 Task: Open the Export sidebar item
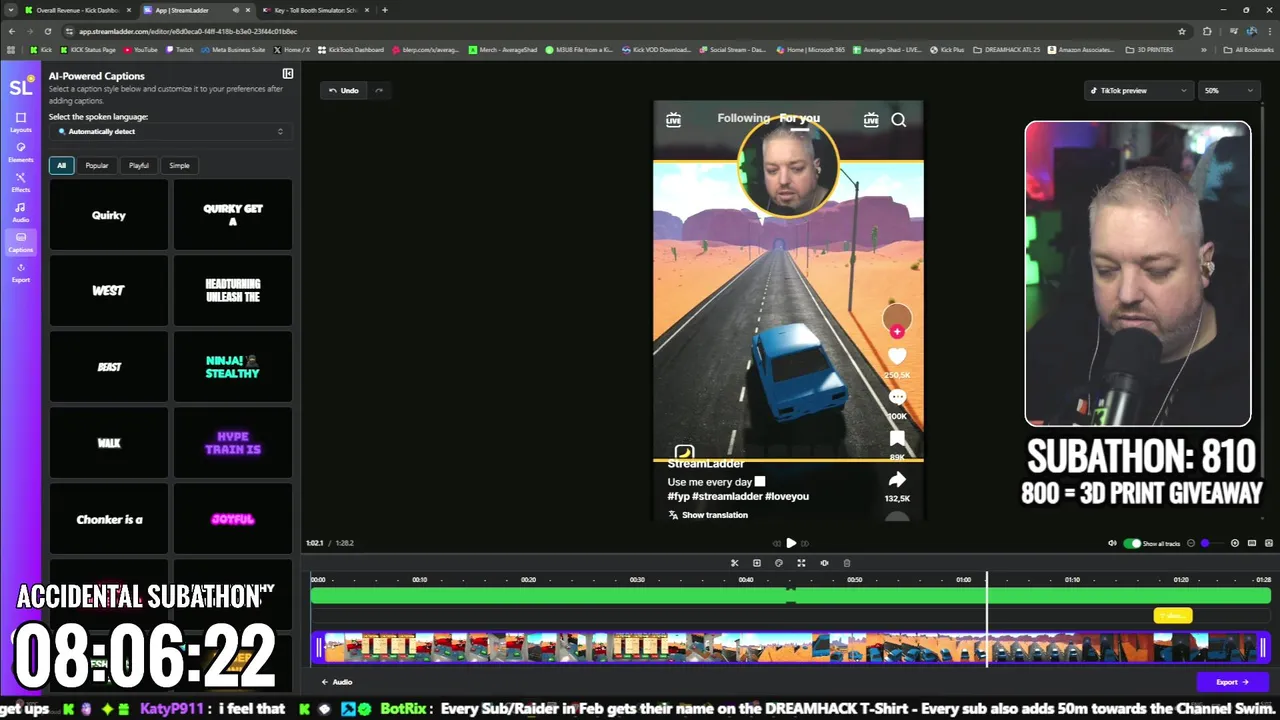(20, 272)
